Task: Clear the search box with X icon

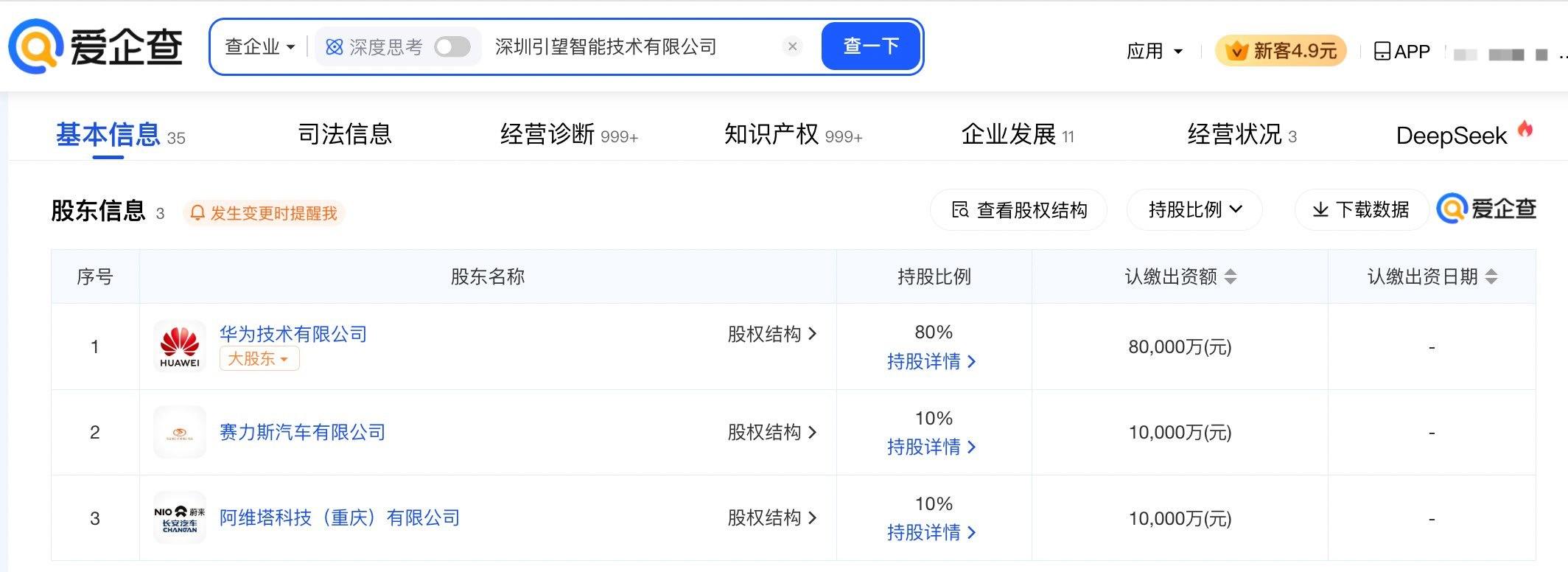Action: 792,46
